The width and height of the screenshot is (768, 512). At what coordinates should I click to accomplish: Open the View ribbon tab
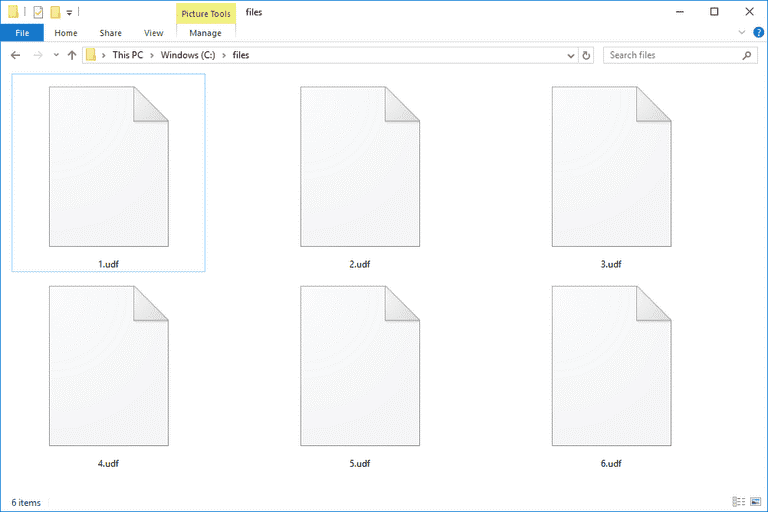pos(153,33)
